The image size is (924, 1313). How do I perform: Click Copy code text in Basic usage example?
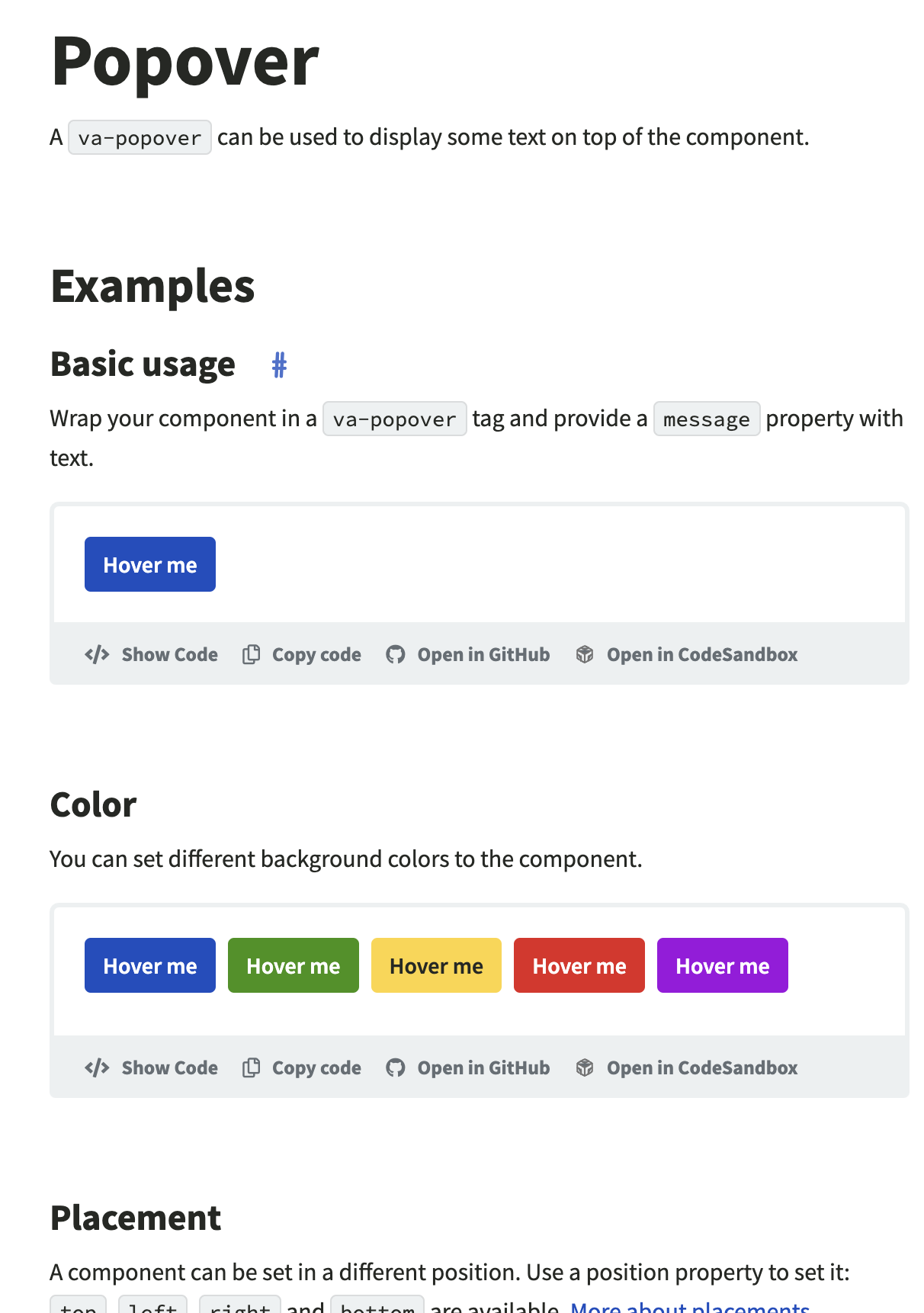(x=316, y=655)
